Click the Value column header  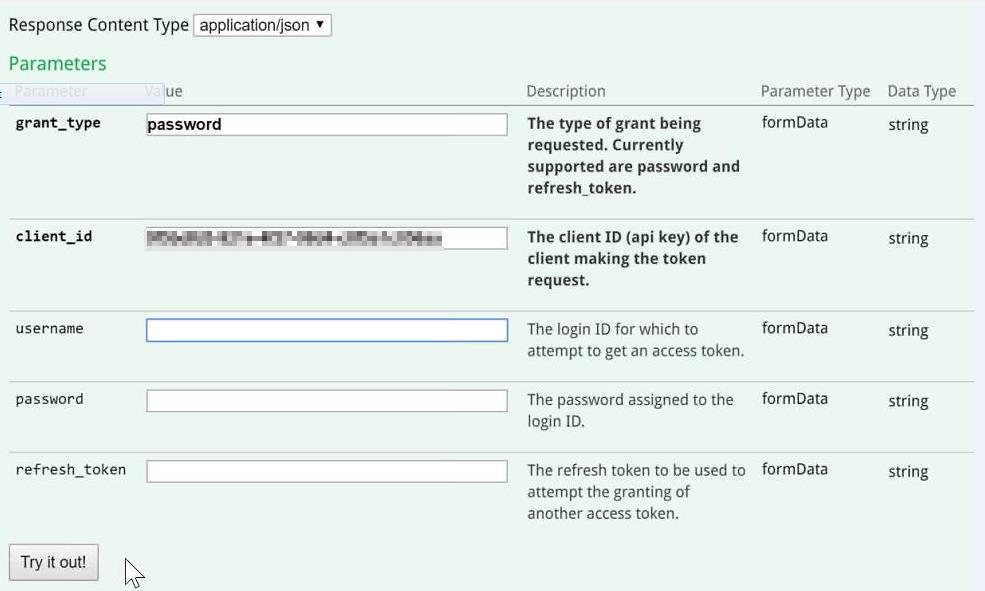165,91
